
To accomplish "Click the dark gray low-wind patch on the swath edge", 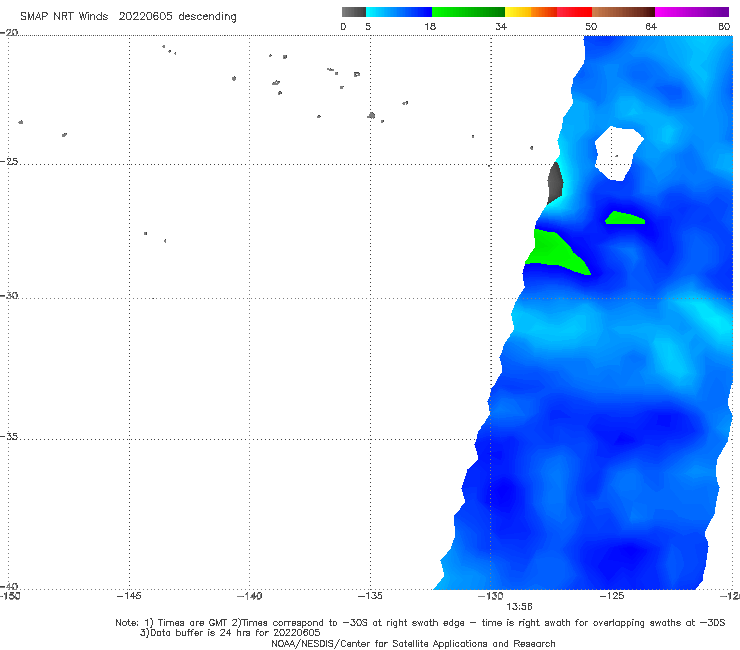I will [x=555, y=183].
